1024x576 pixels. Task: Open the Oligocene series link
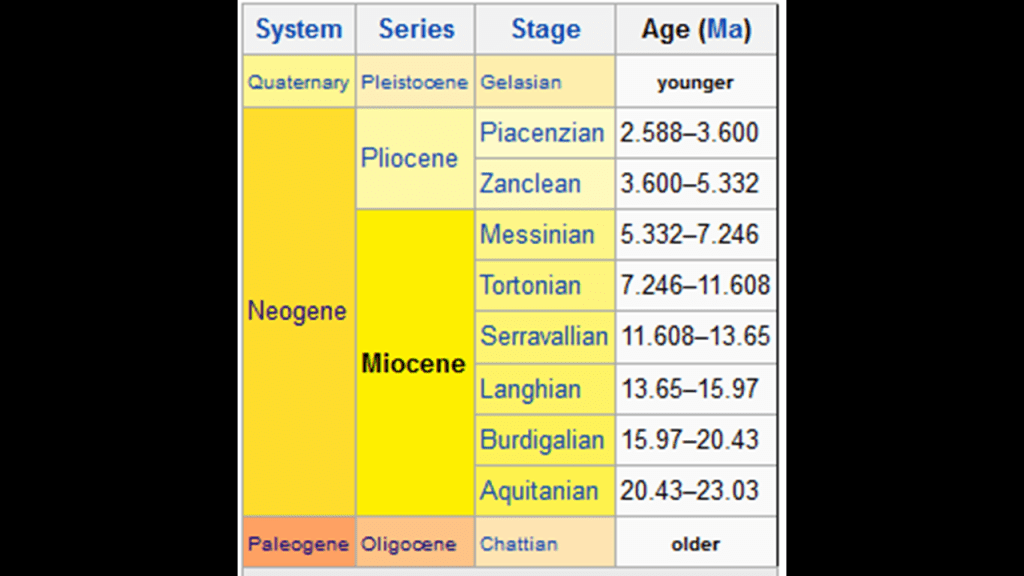click(408, 545)
